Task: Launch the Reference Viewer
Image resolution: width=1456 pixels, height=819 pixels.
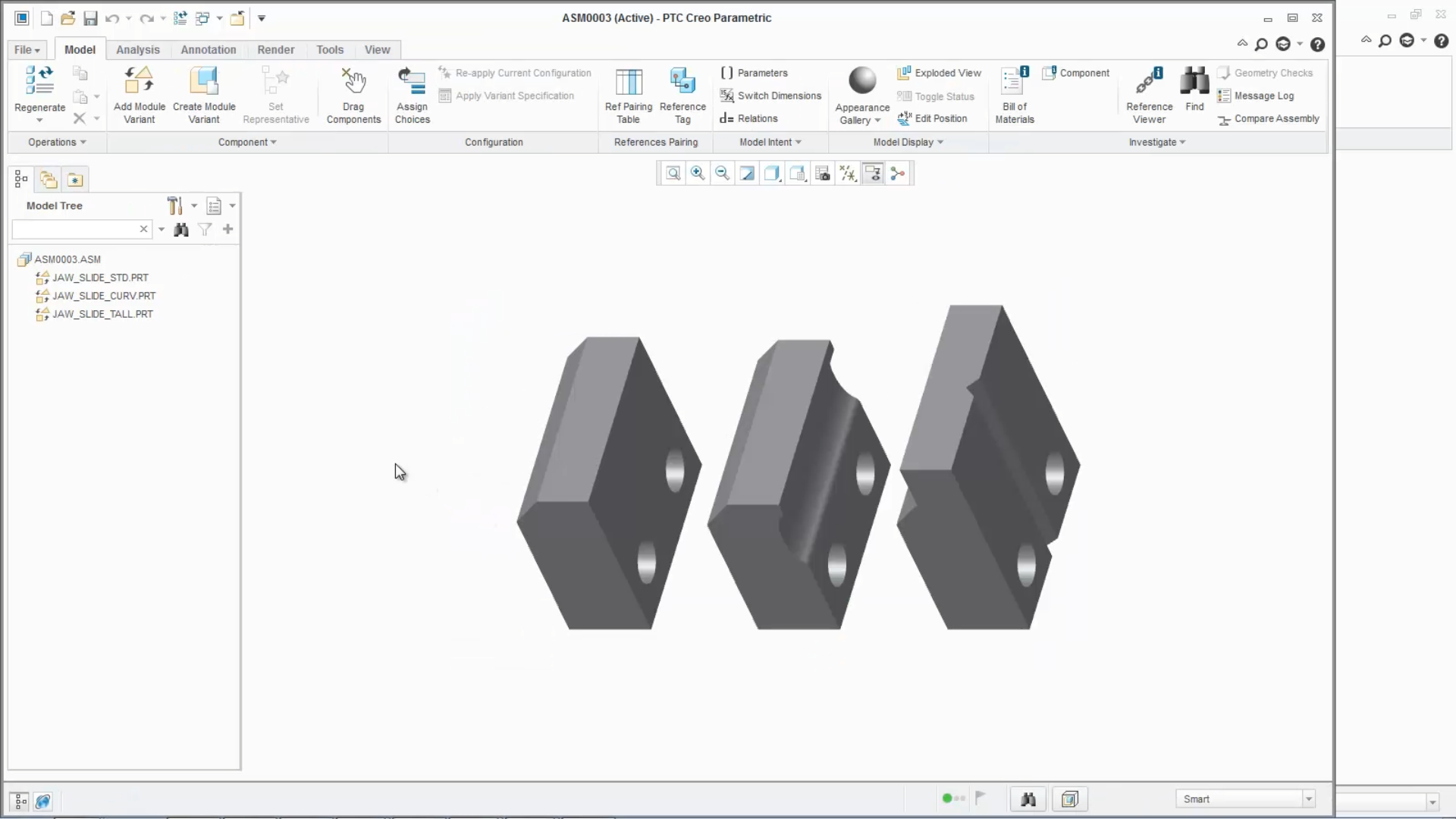Action: 1149,95
